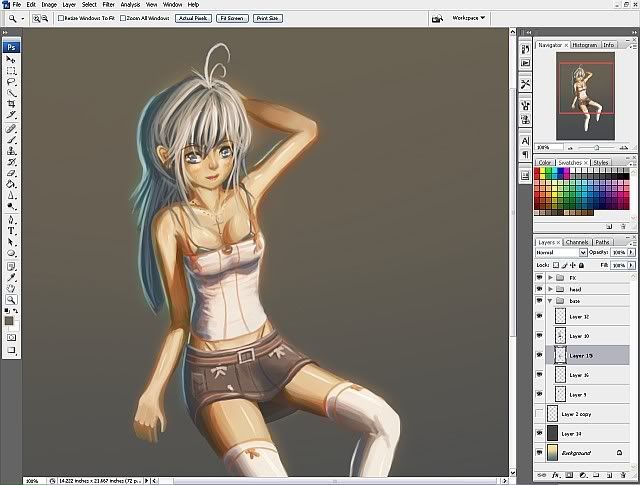Click the Zoom tool in the toolbox
Image resolution: width=640 pixels, height=485 pixels.
coord(11,298)
